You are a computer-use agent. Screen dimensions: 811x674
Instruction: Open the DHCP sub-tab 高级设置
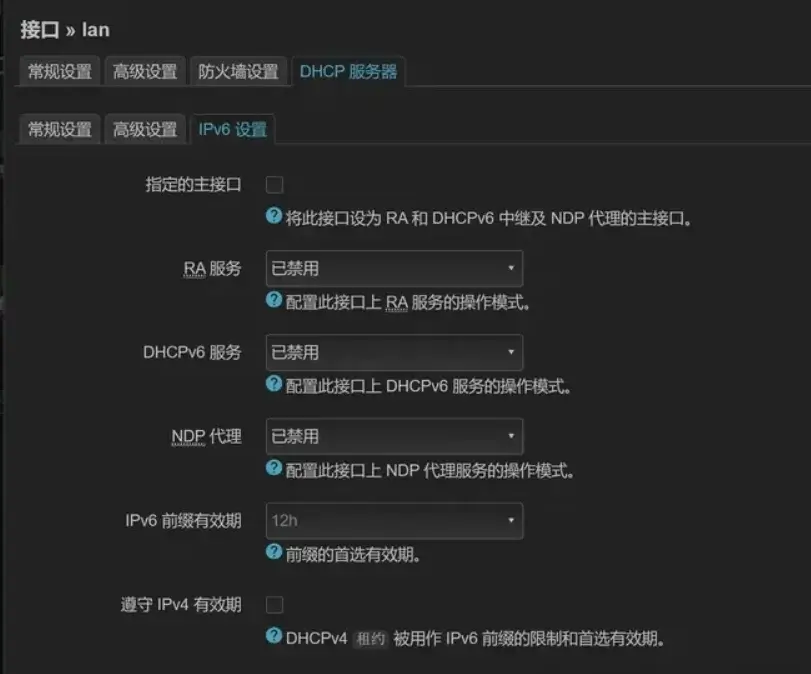pos(145,129)
